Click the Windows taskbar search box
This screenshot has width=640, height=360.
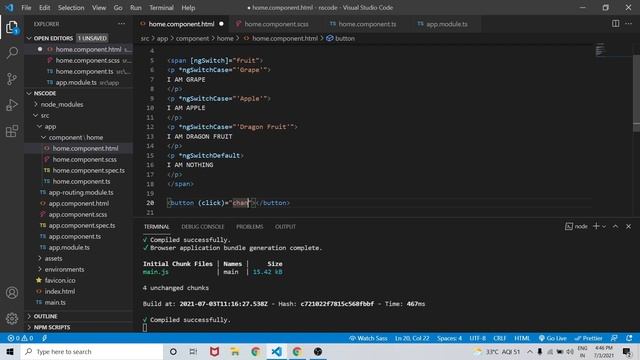tap(92, 351)
